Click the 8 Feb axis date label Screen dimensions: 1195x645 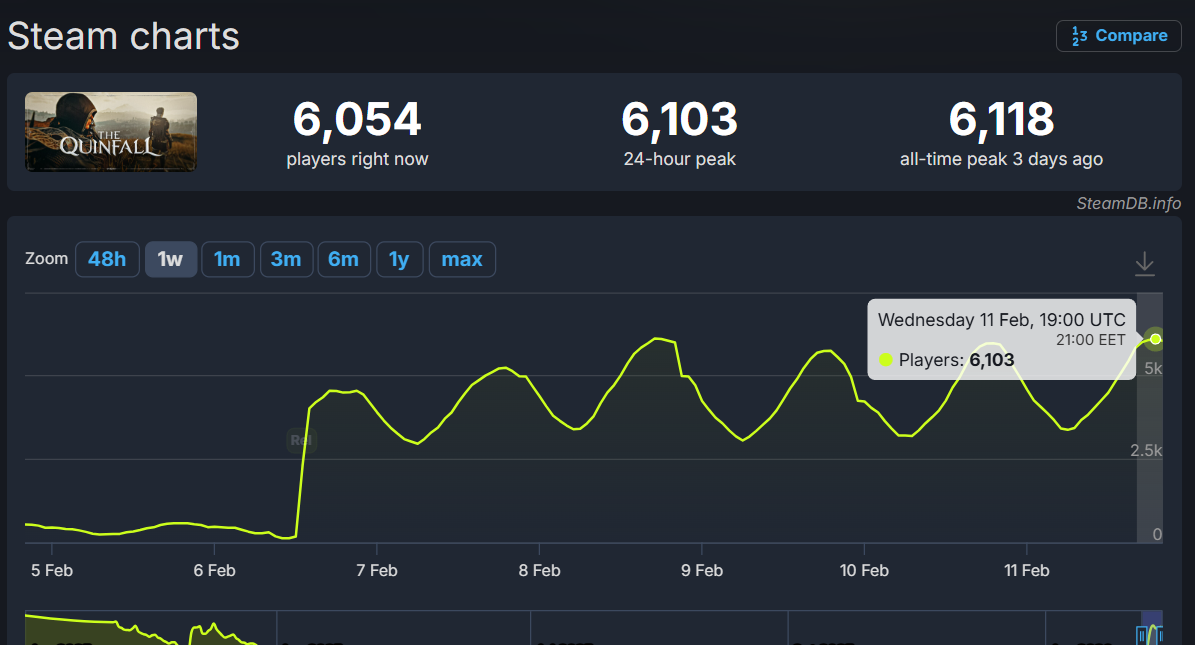(x=539, y=570)
